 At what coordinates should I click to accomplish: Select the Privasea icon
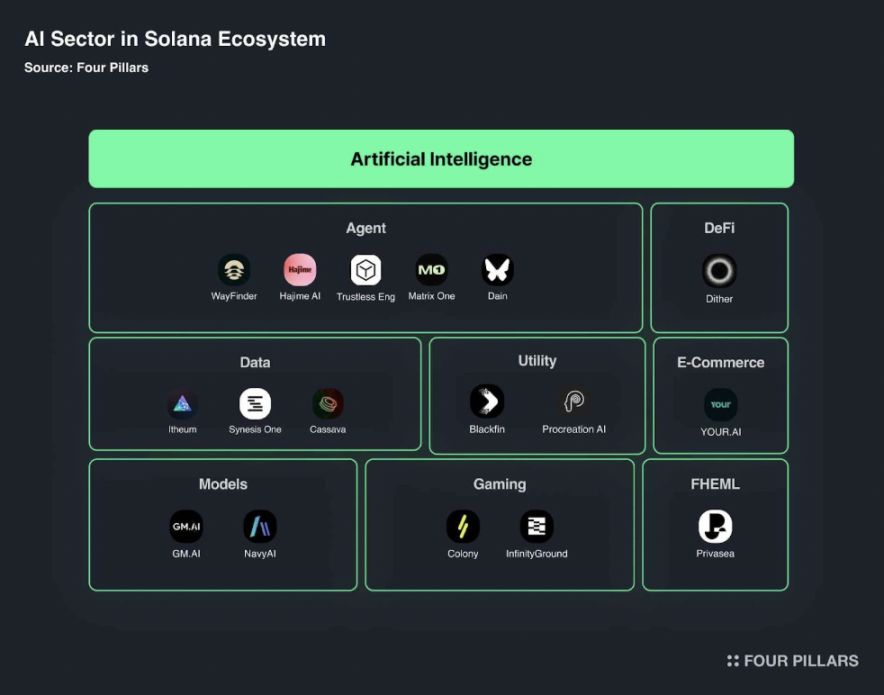click(x=715, y=526)
